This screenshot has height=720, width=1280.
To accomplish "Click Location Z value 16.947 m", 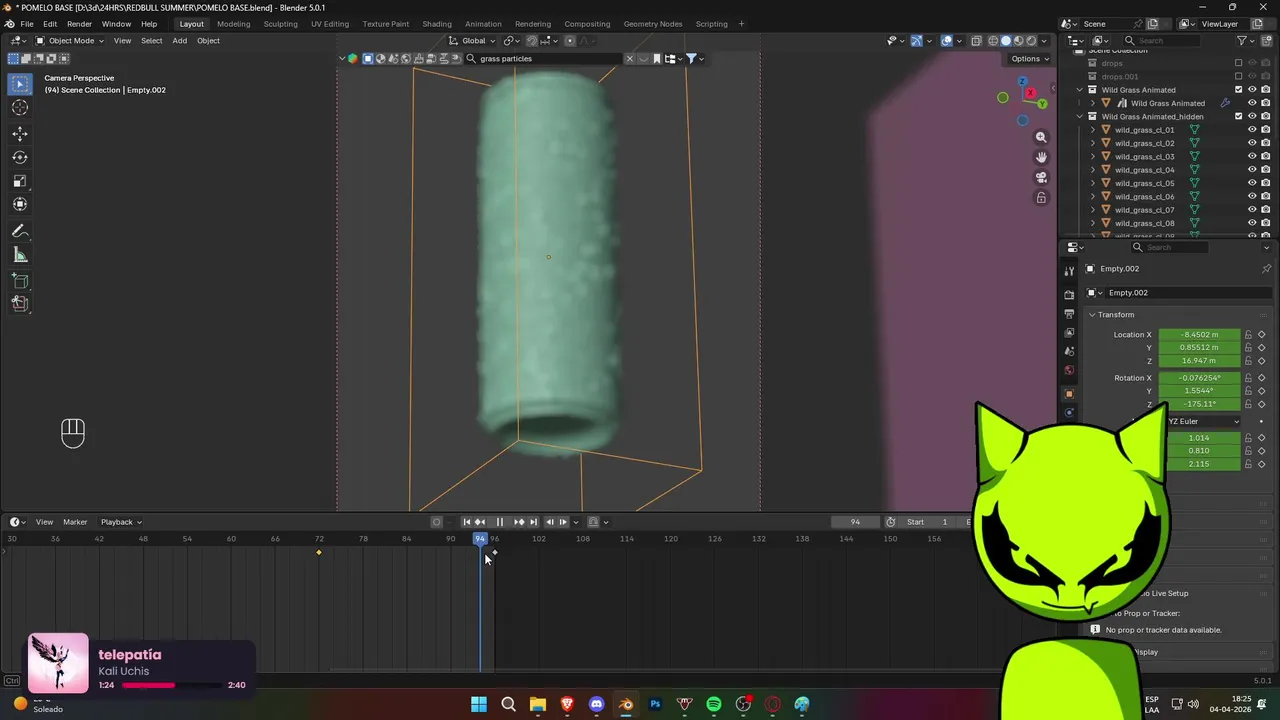I will coord(1199,361).
